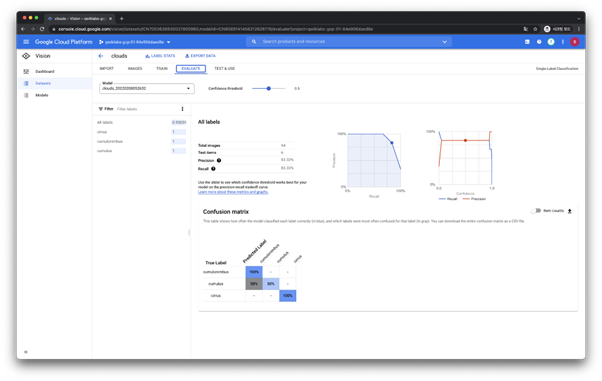The height and width of the screenshot is (381, 602).
Task: Toggle the Item counts switch
Action: pos(536,210)
